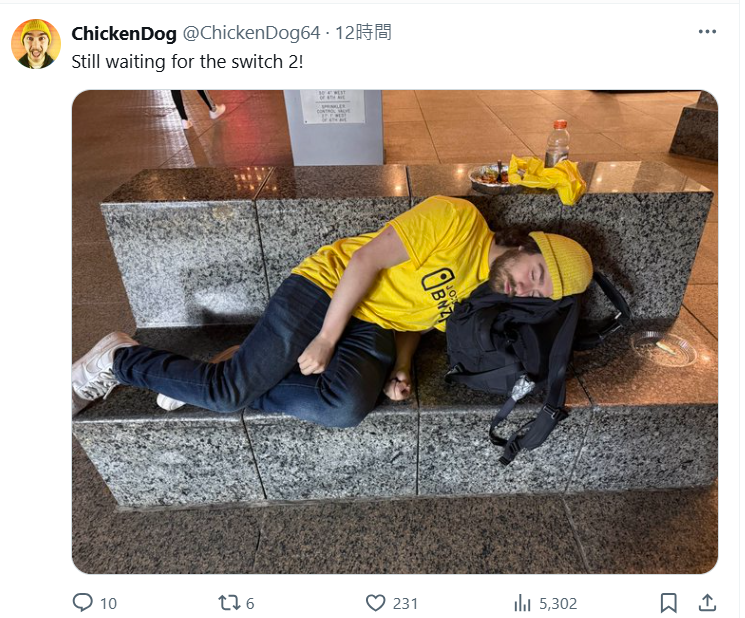The image size is (745, 618).
Task: Click the reply speech bubble icon
Action: pyautogui.click(x=83, y=602)
